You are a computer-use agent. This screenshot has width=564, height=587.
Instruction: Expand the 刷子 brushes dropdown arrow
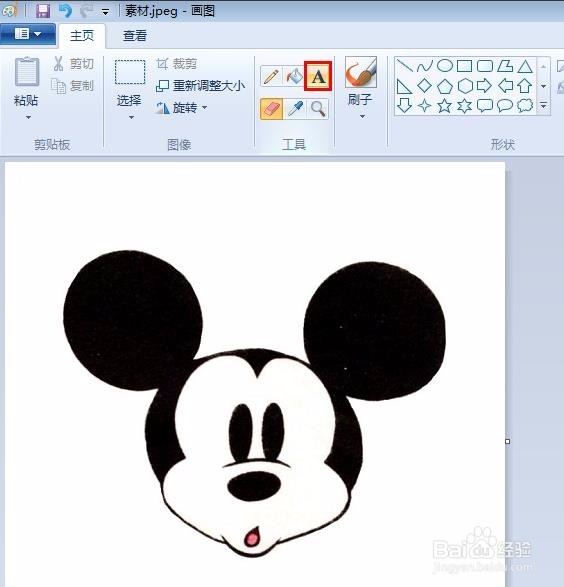tap(362, 117)
